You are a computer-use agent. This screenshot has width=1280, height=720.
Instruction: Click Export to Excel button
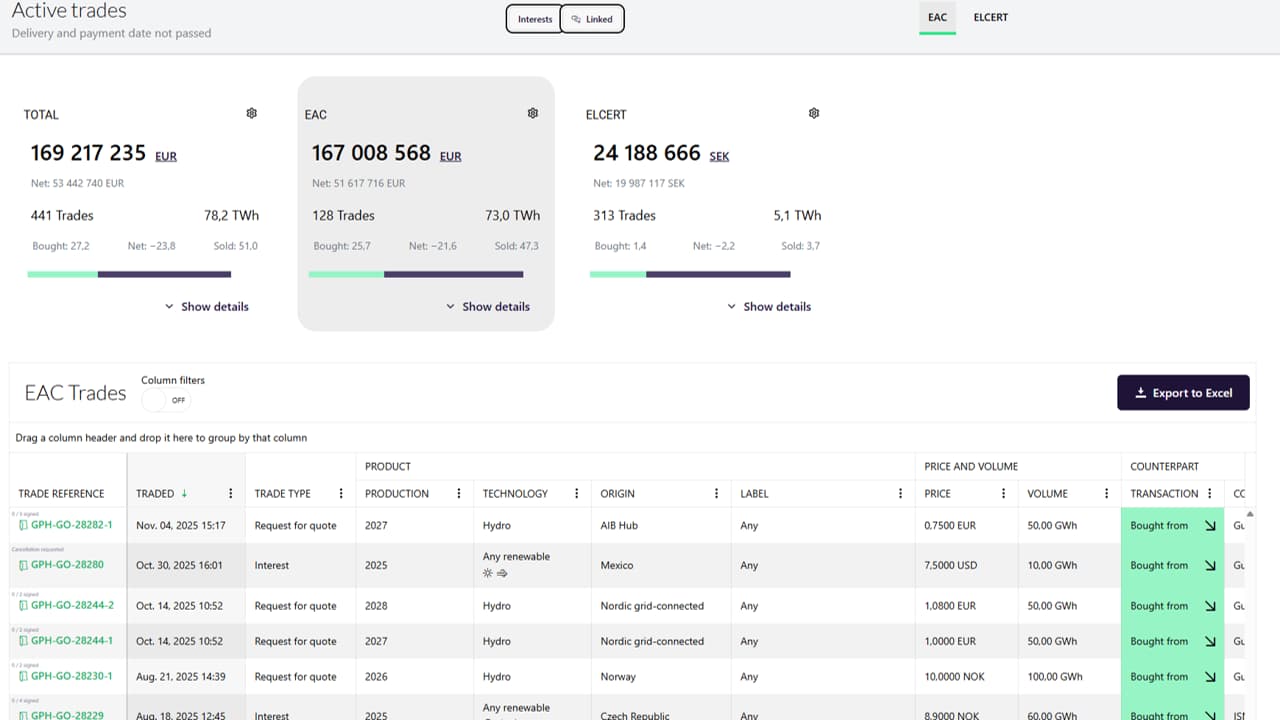coord(1183,393)
